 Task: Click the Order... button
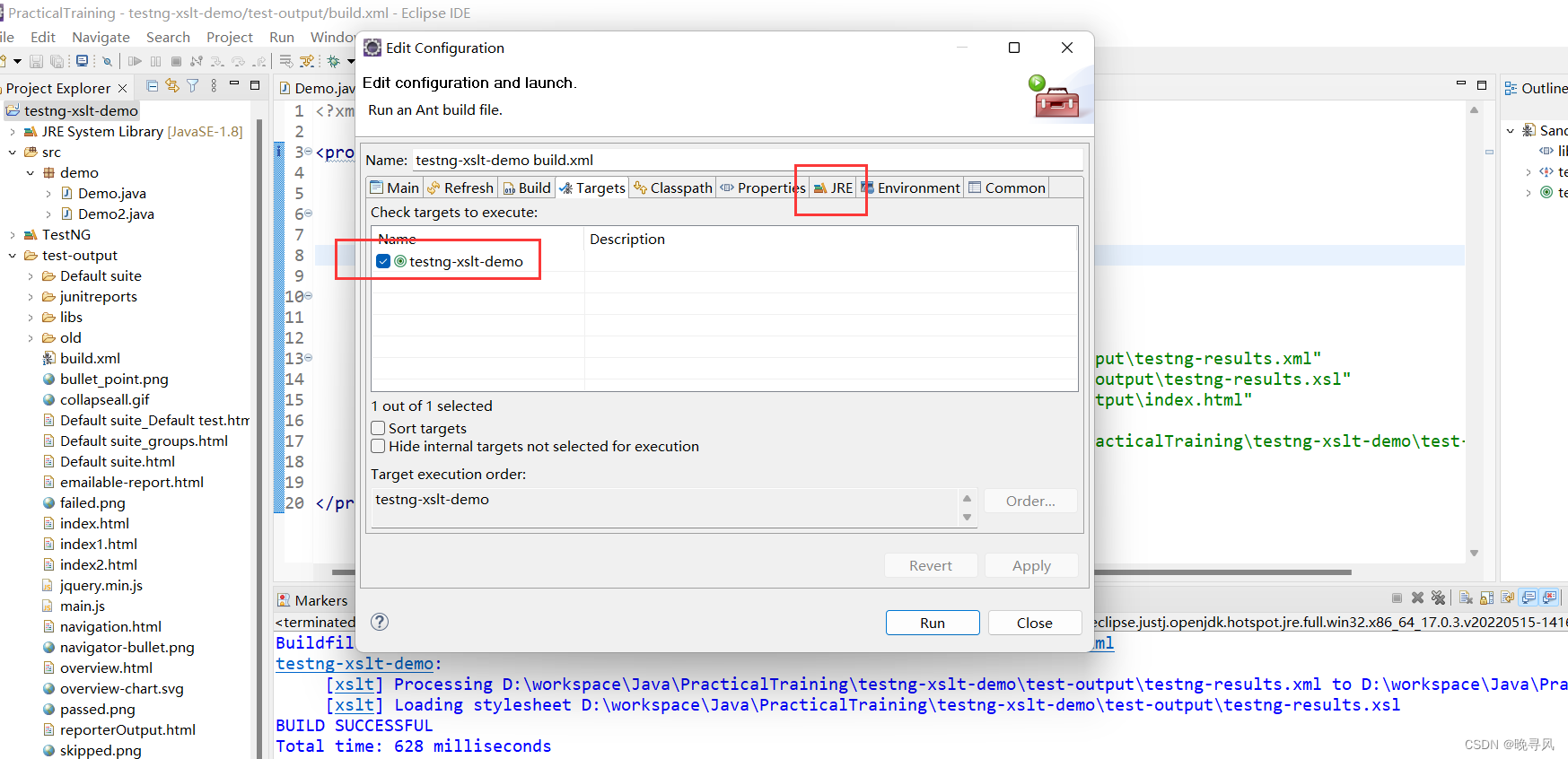coord(1030,501)
